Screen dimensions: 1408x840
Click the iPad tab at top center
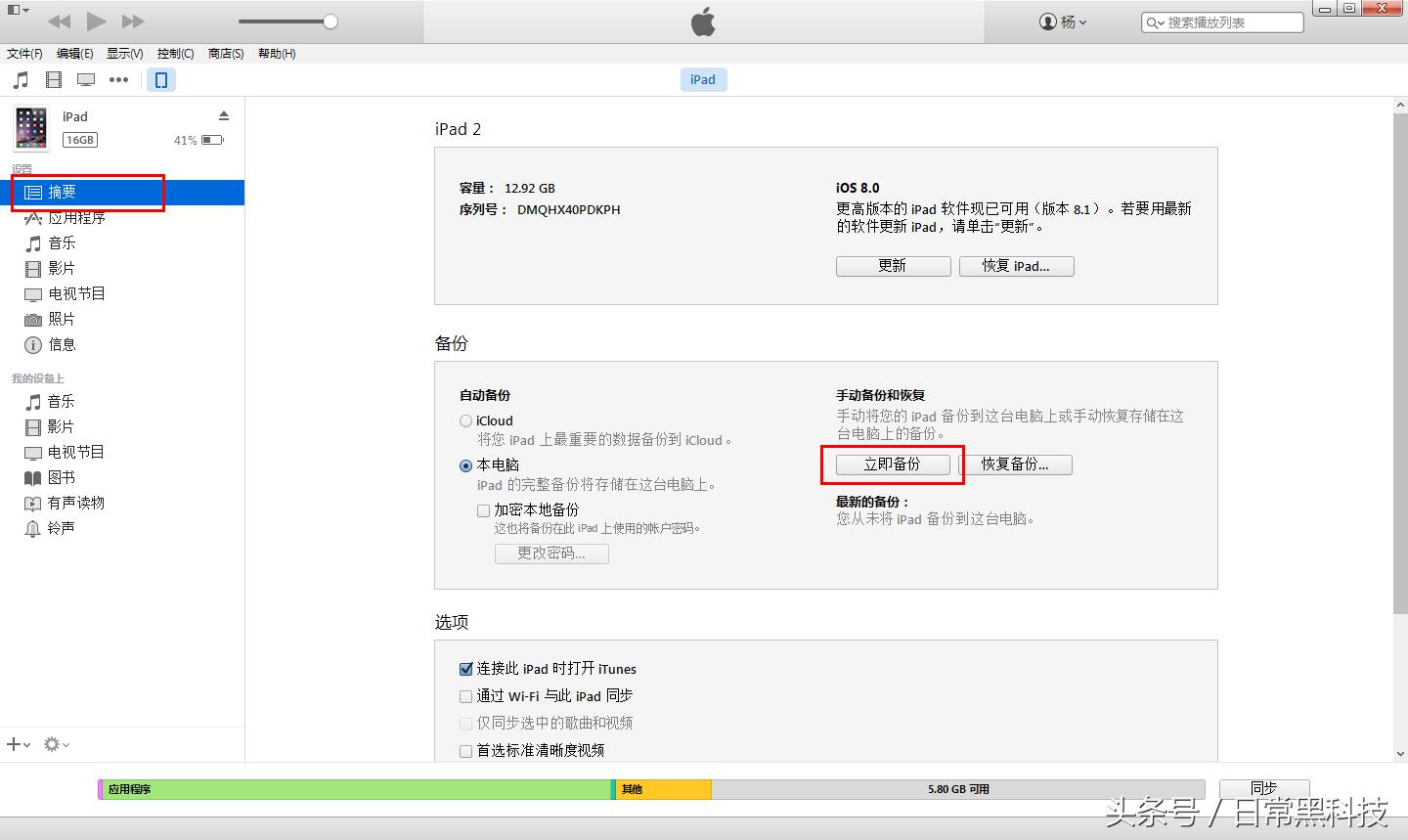(703, 80)
